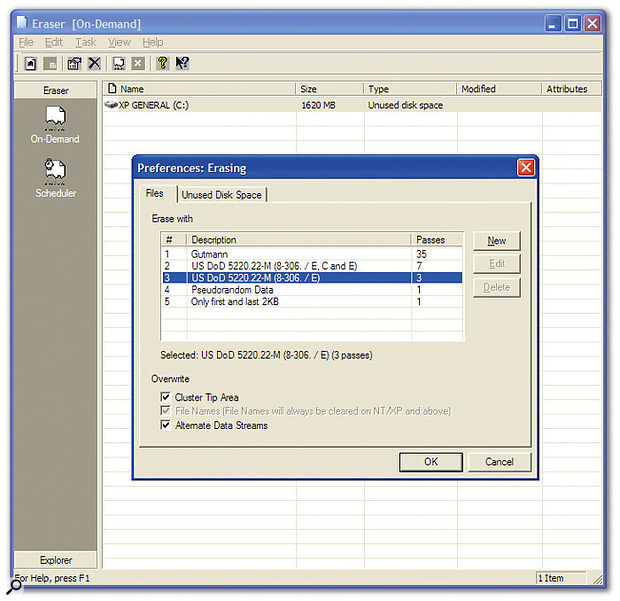Viewport: 620px width, 601px height.
Task: Select the Scheduler sidebar icon
Action: tap(55, 178)
